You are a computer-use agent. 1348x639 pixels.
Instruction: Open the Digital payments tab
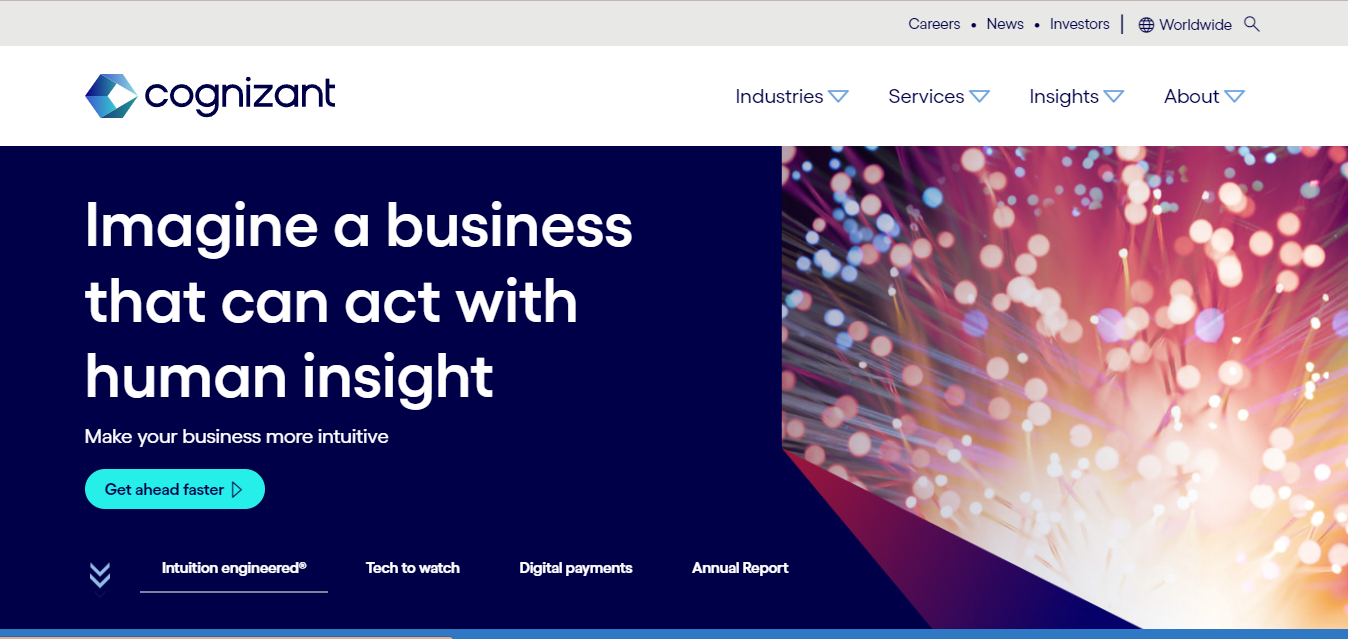(x=576, y=568)
